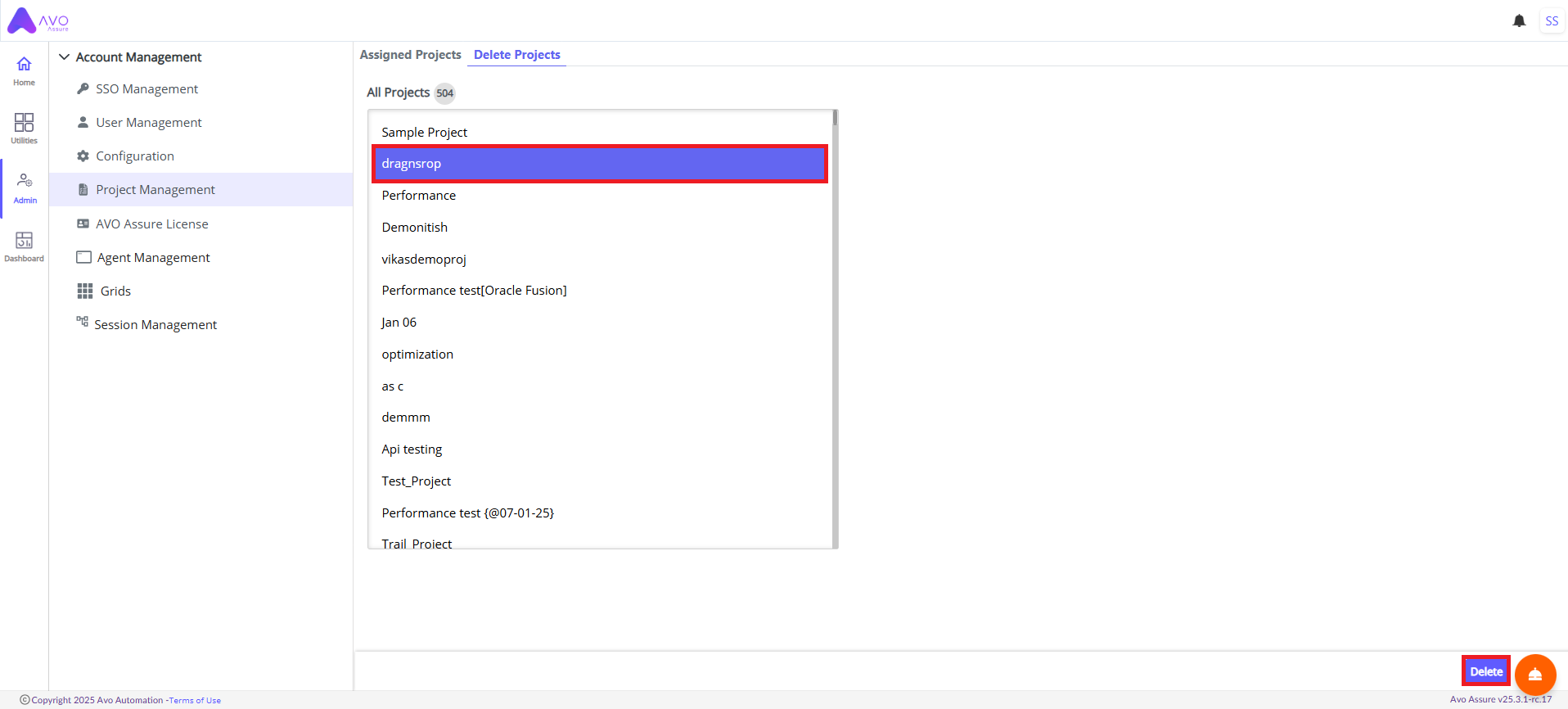
Task: Go to User Management
Action: [148, 123]
